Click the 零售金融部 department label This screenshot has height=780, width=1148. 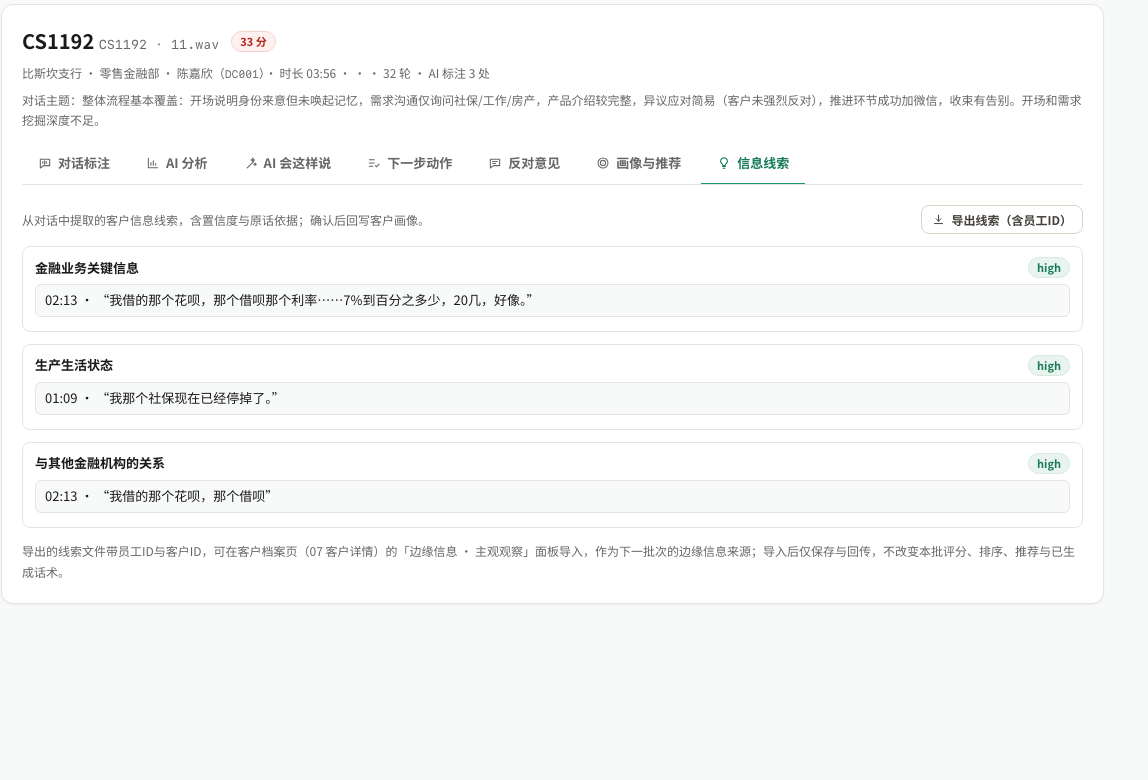(129, 74)
